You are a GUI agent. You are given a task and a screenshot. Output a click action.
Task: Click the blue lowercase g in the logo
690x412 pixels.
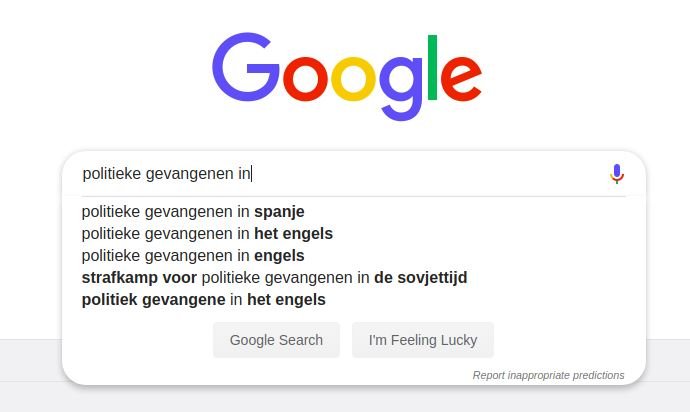400,88
